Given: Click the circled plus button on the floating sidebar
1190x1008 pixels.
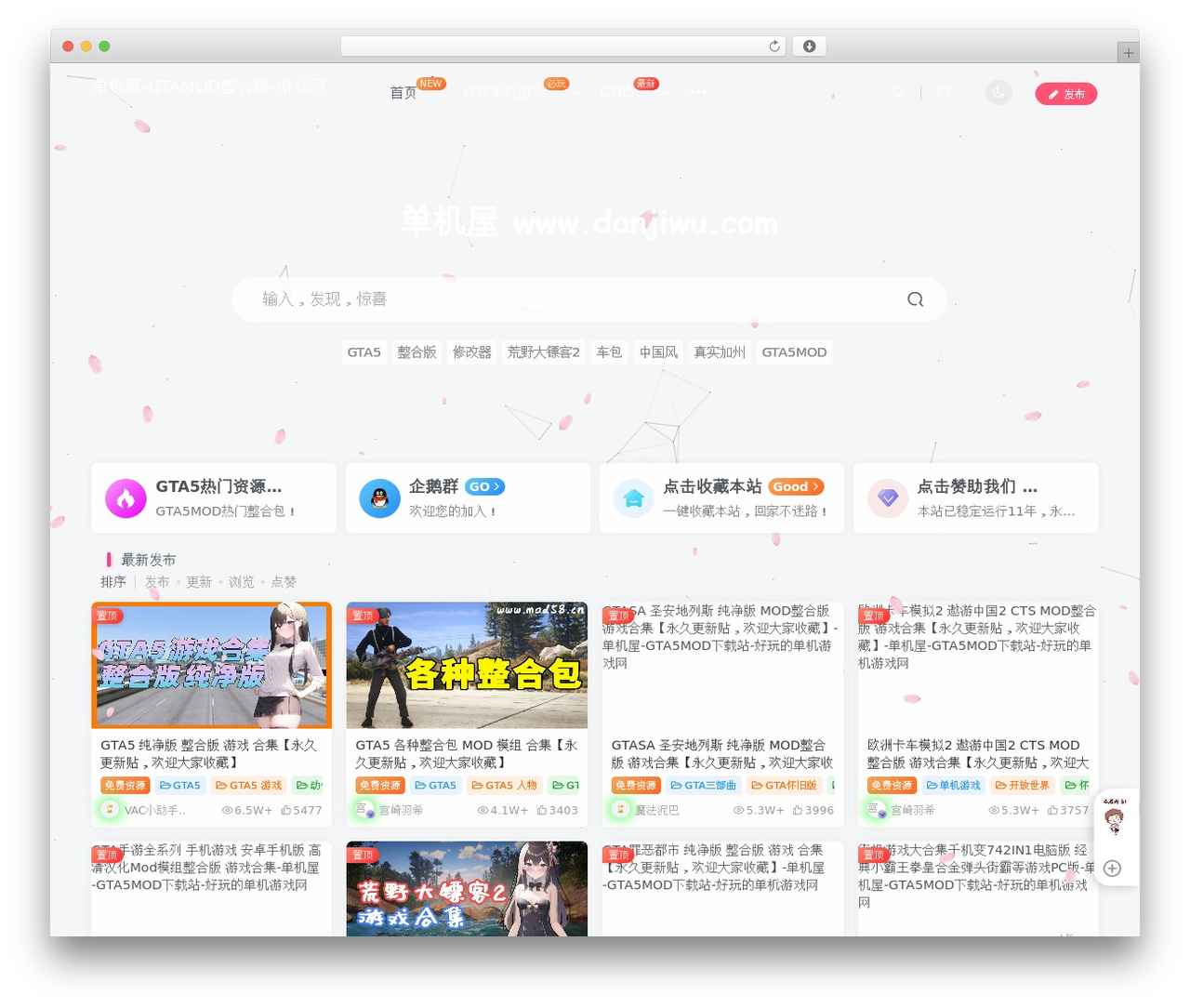Looking at the screenshot, I should (x=1113, y=869).
